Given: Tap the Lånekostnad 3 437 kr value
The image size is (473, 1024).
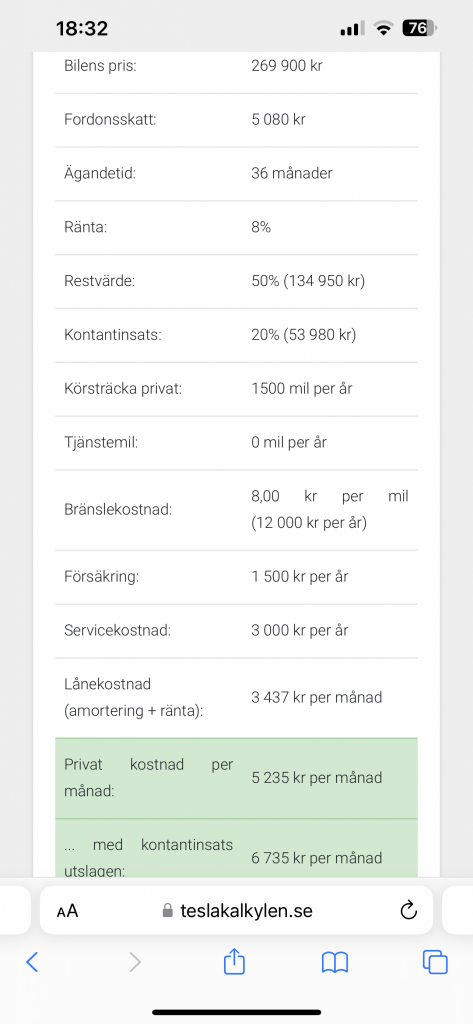Looking at the screenshot, I should 316,697.
